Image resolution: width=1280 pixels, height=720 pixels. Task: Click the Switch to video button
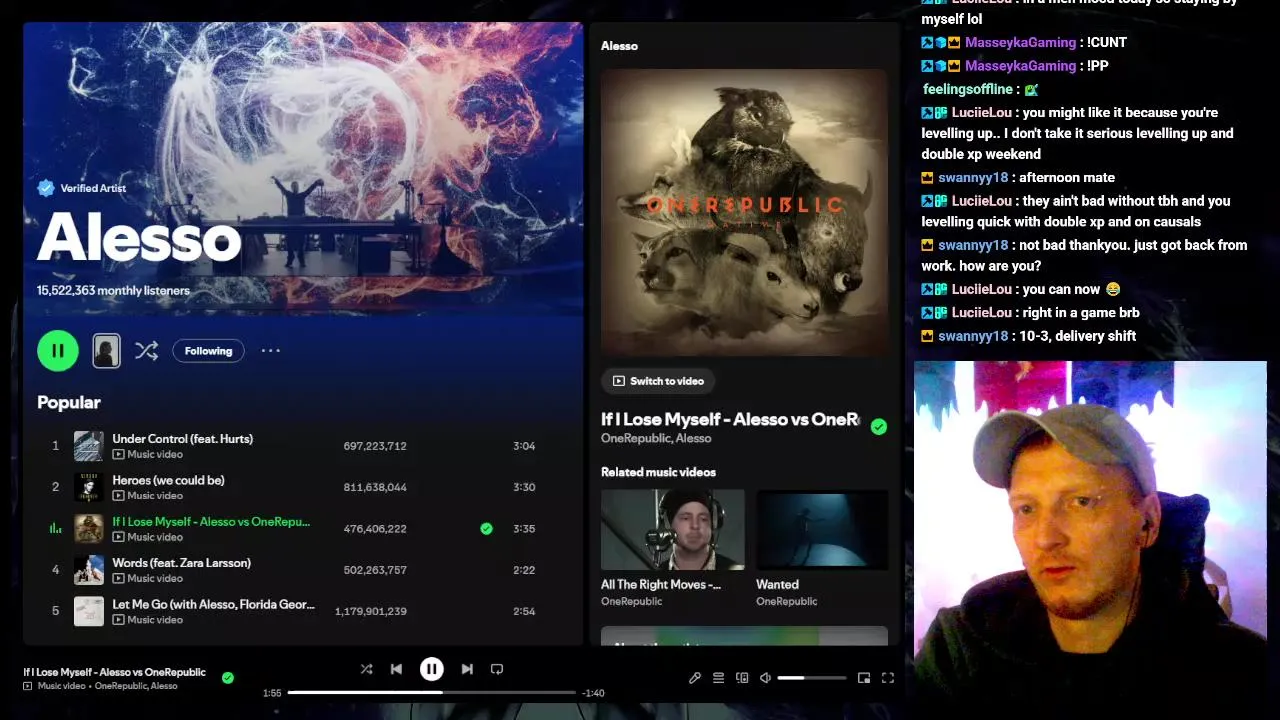pos(659,381)
